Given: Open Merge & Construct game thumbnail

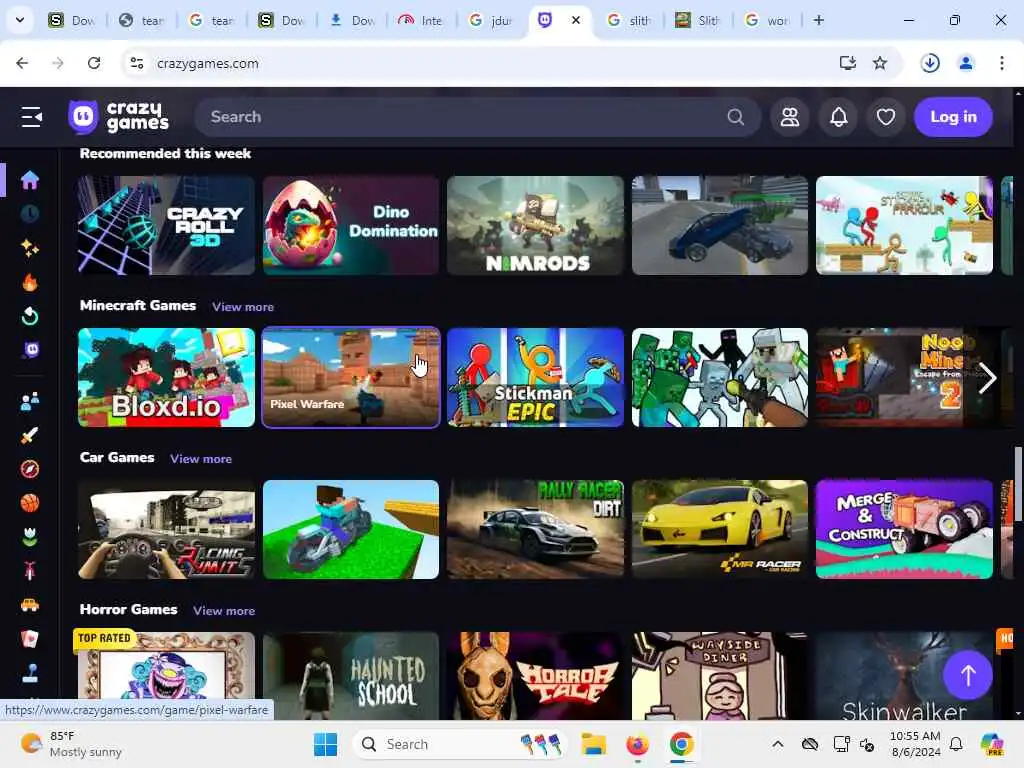Looking at the screenshot, I should [x=904, y=530].
